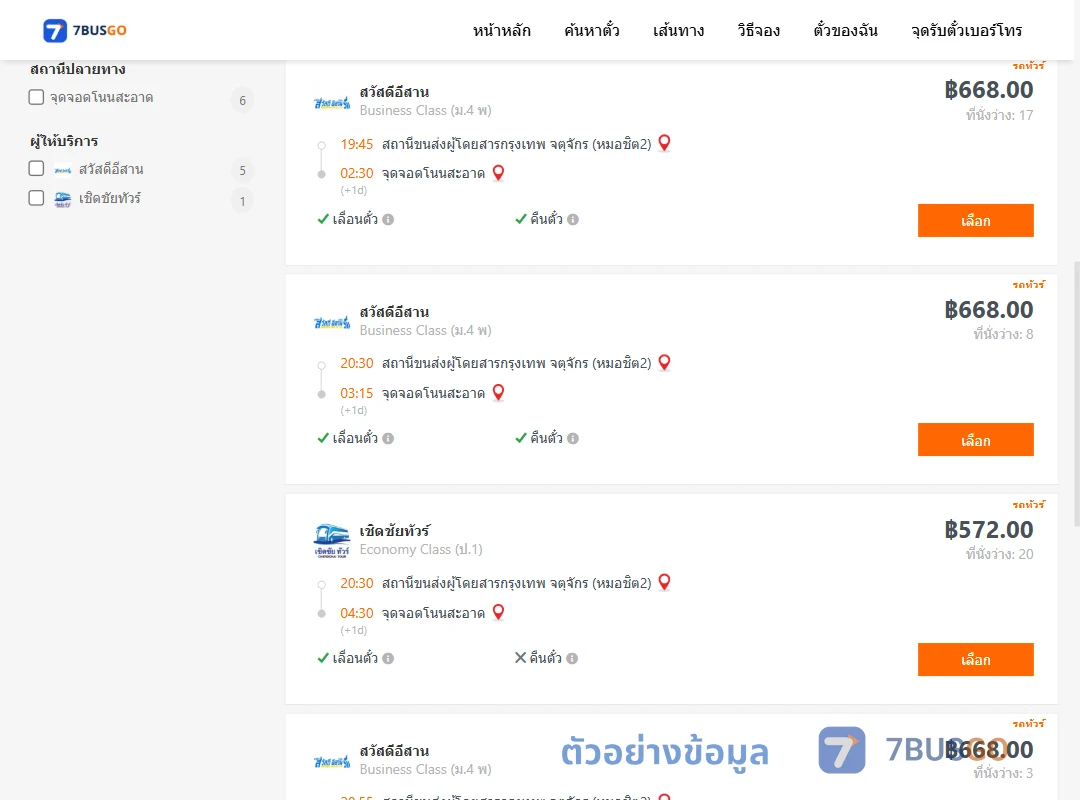This screenshot has width=1080, height=800.
Task: Check the จุดจอดโนนสะอาด destination filter
Action: click(x=37, y=97)
